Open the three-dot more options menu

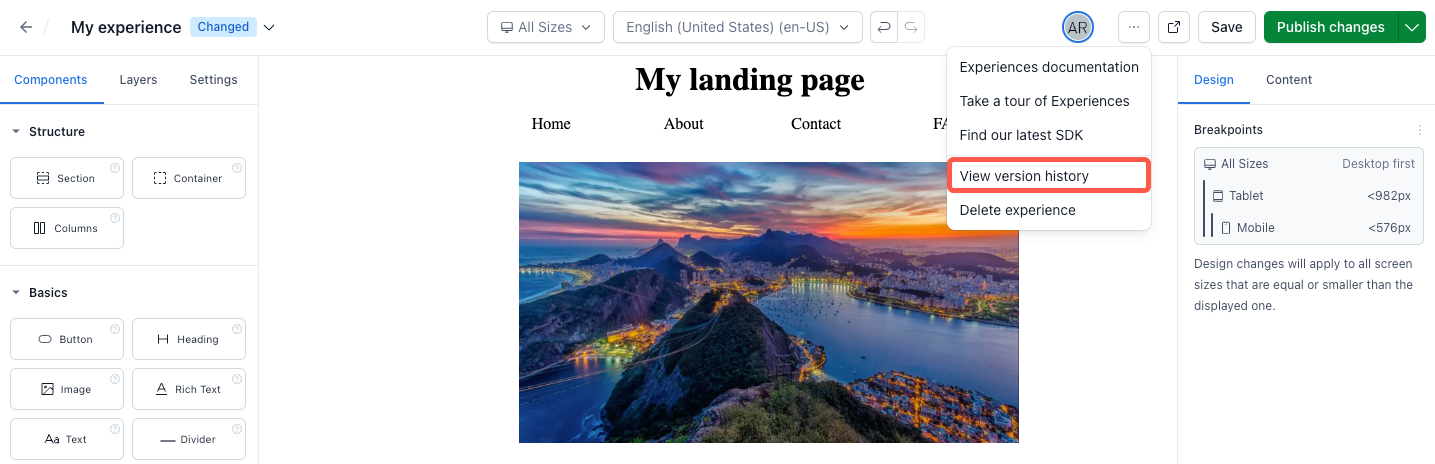coord(1134,27)
